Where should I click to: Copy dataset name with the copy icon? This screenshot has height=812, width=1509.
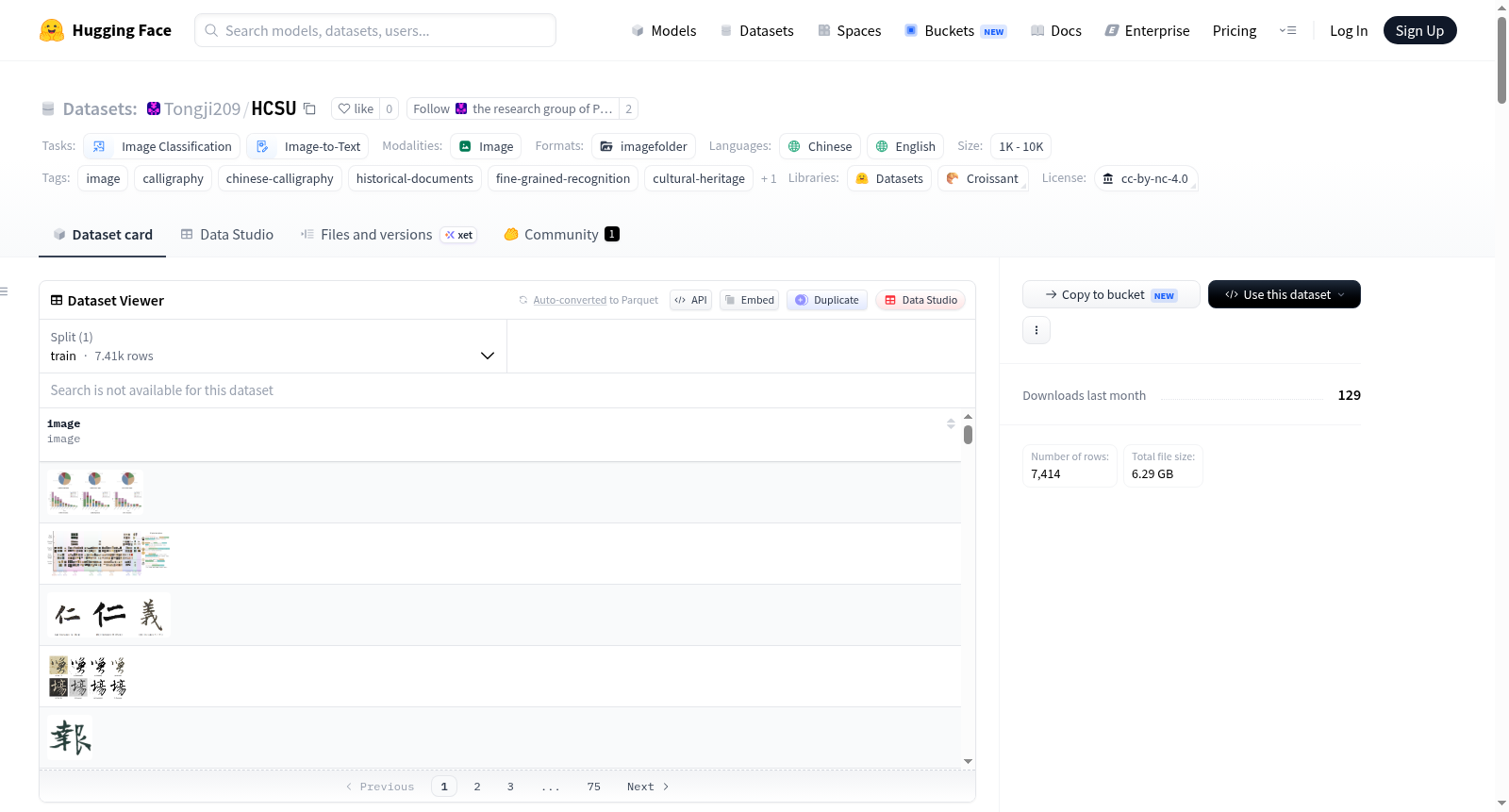click(309, 108)
